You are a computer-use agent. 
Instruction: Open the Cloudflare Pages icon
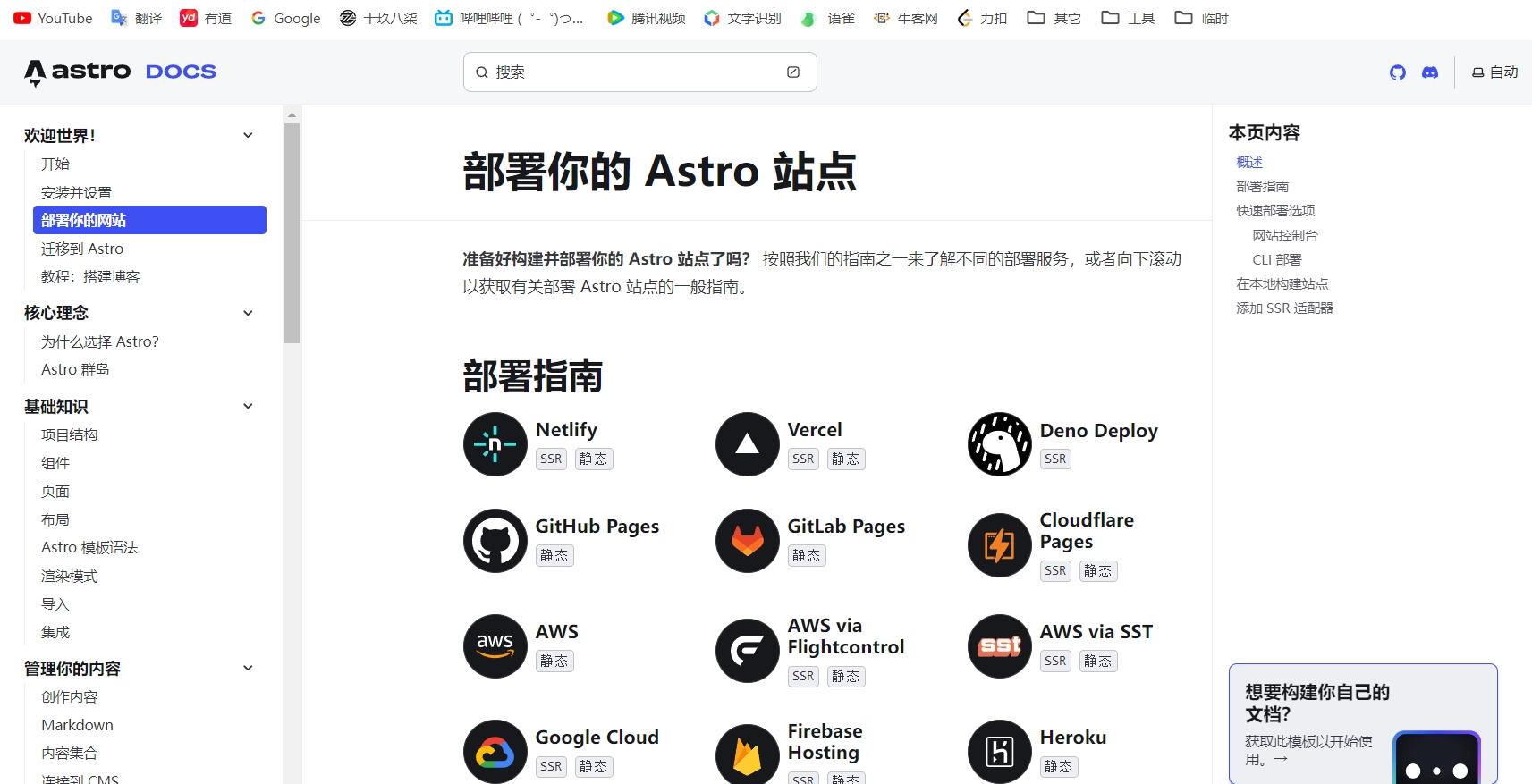point(999,545)
